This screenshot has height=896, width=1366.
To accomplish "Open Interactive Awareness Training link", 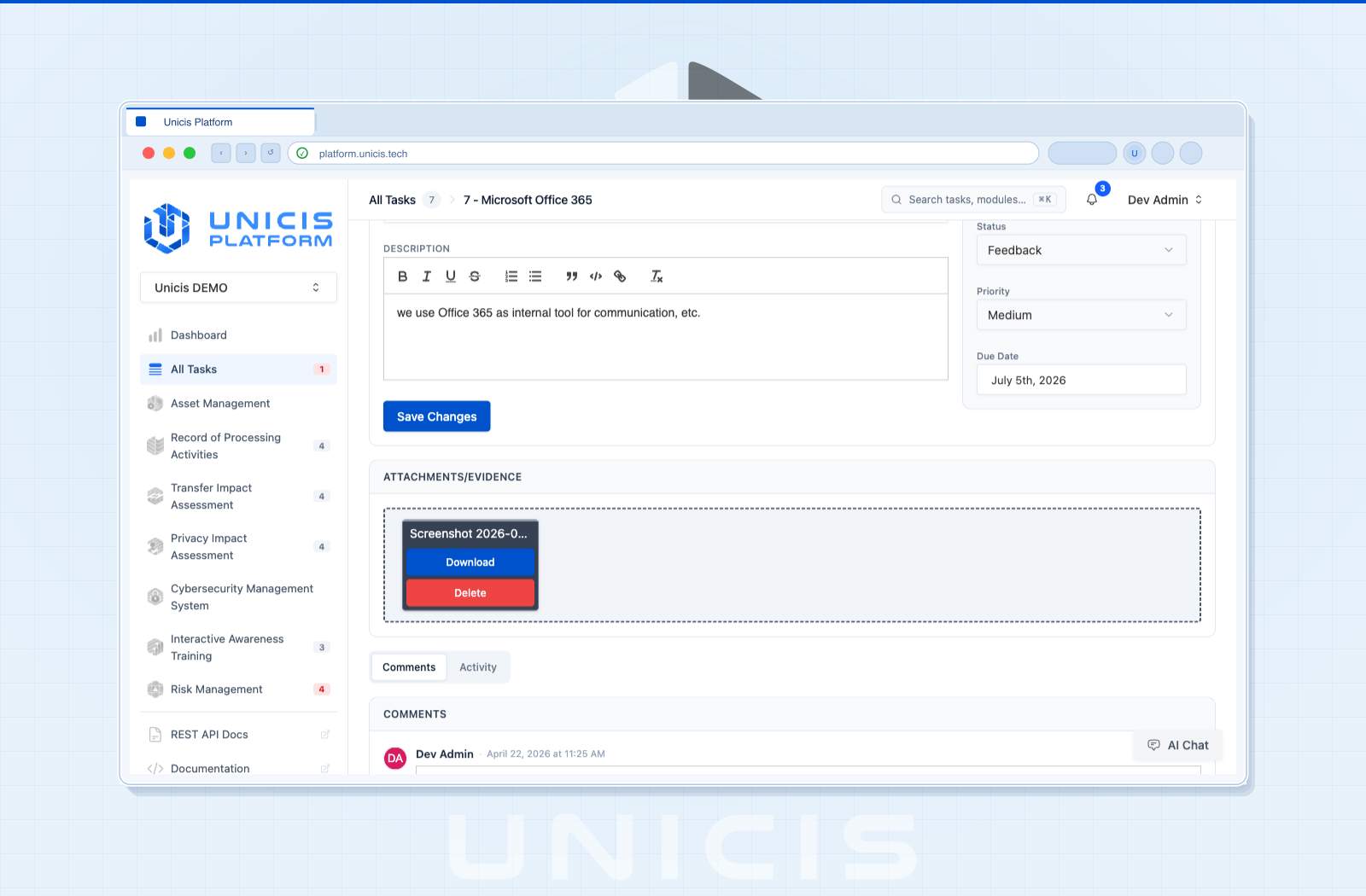I will click(238, 647).
